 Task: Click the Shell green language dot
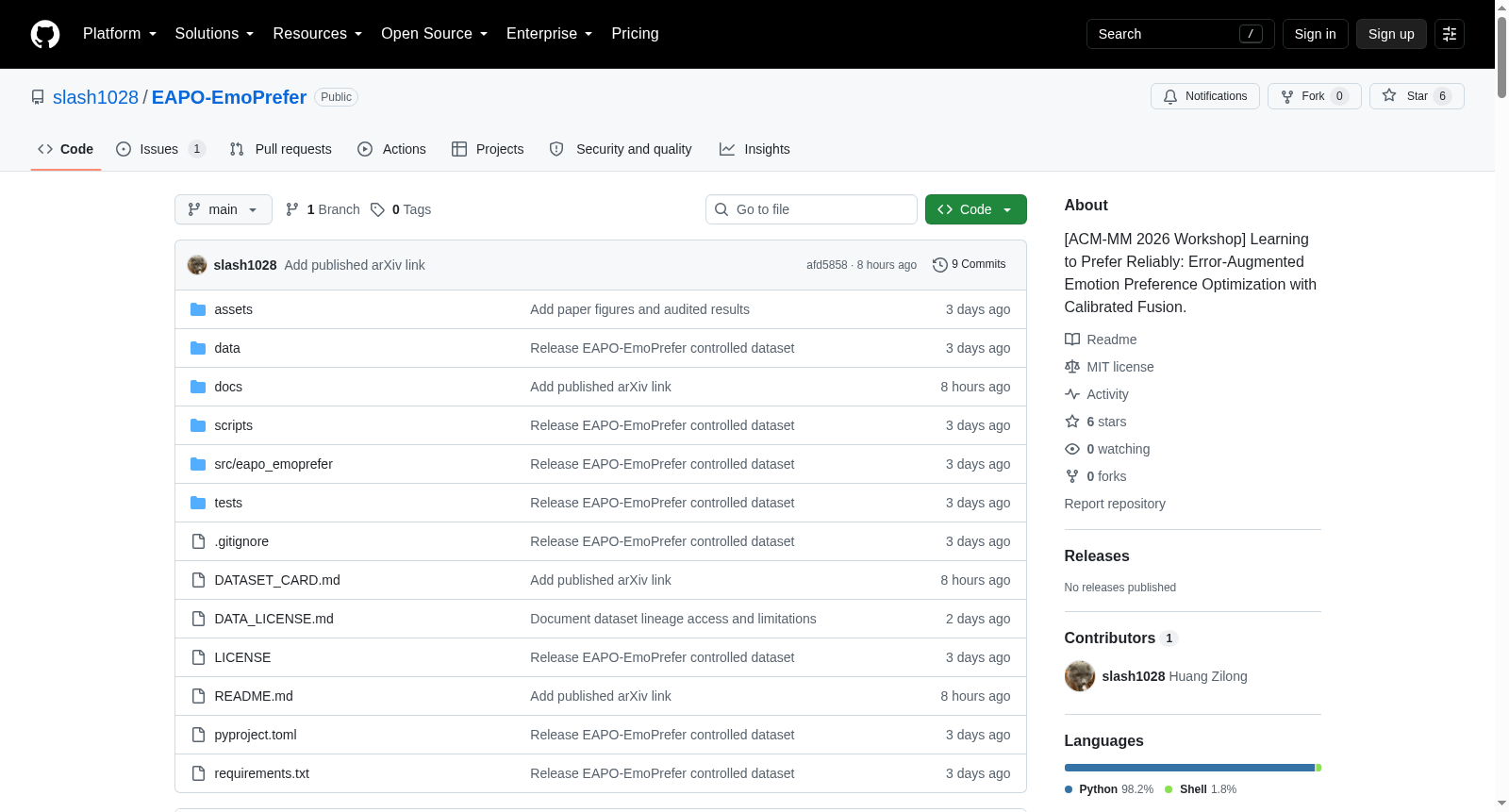pos(1169,789)
